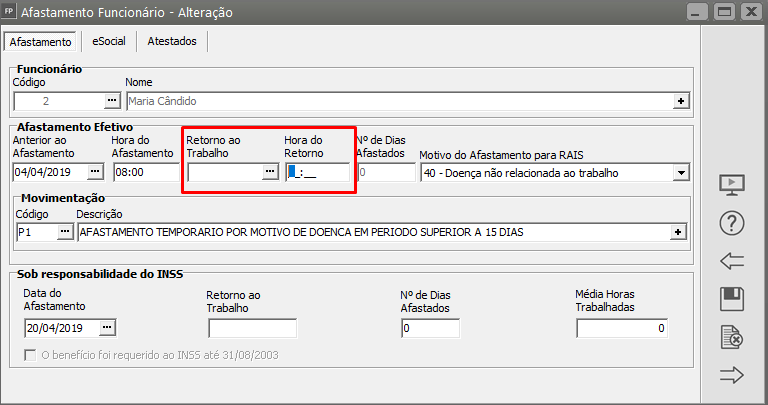Go to previous record with left arrow

pyautogui.click(x=732, y=261)
